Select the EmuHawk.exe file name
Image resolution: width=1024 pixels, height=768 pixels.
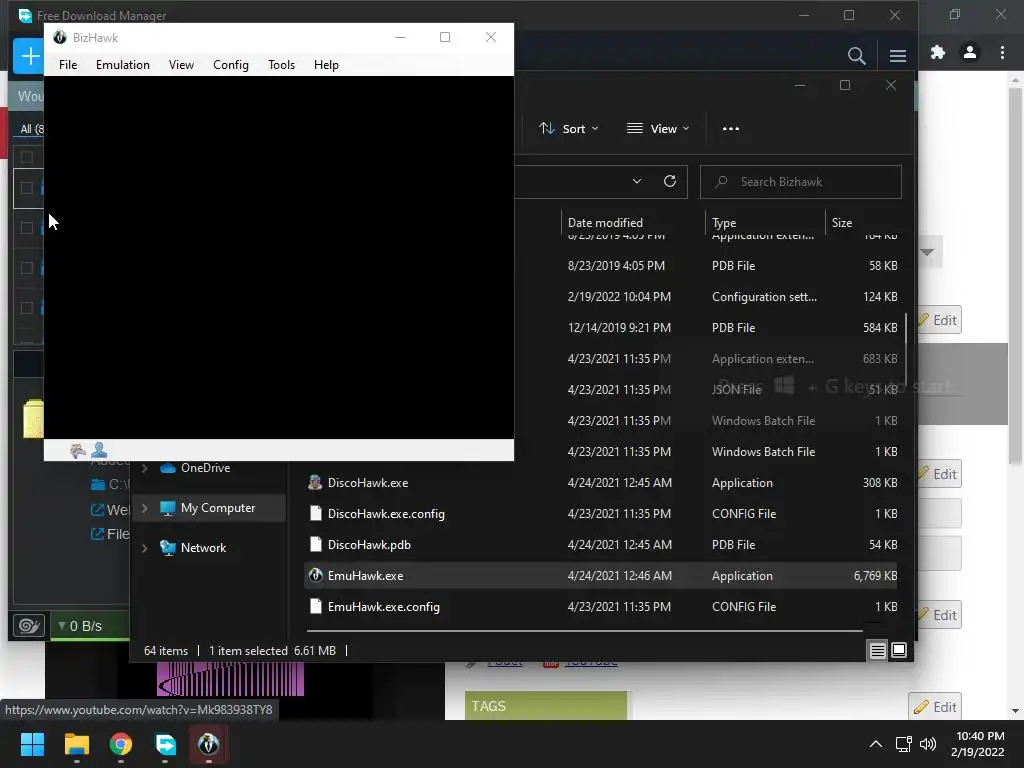pos(365,575)
